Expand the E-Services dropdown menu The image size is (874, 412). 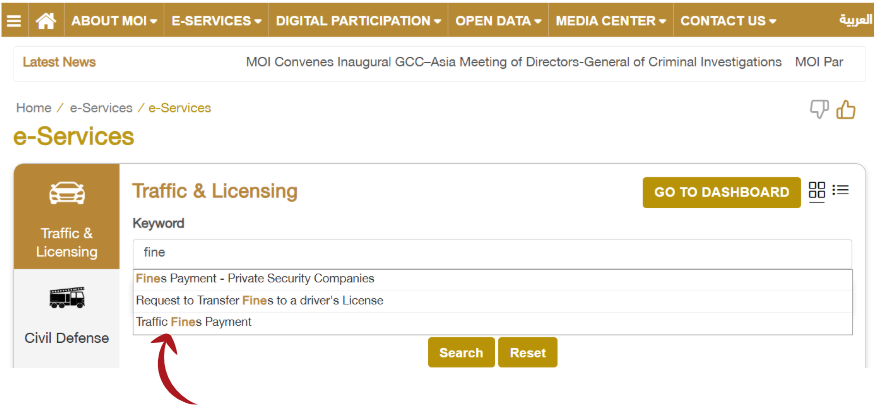(x=216, y=20)
